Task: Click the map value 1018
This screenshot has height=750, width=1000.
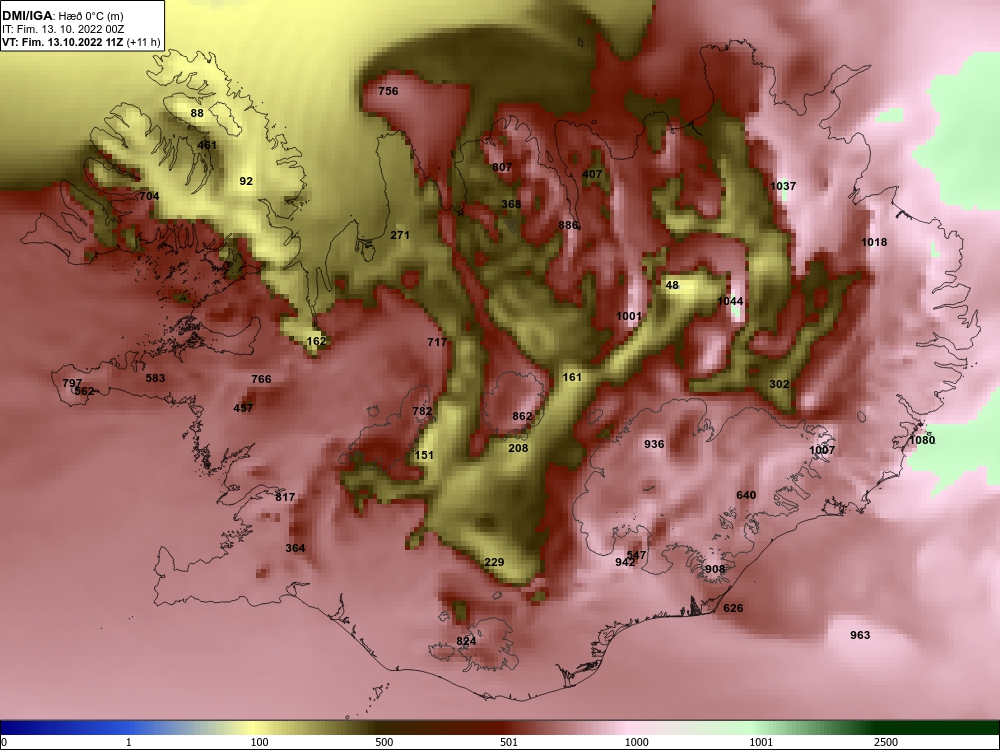Action: (x=874, y=242)
